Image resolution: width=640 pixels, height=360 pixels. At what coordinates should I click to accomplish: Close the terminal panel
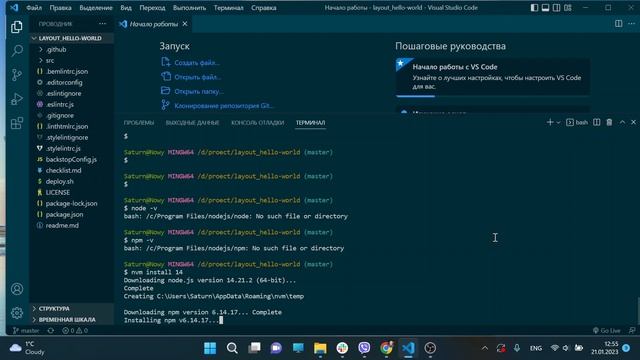point(633,122)
